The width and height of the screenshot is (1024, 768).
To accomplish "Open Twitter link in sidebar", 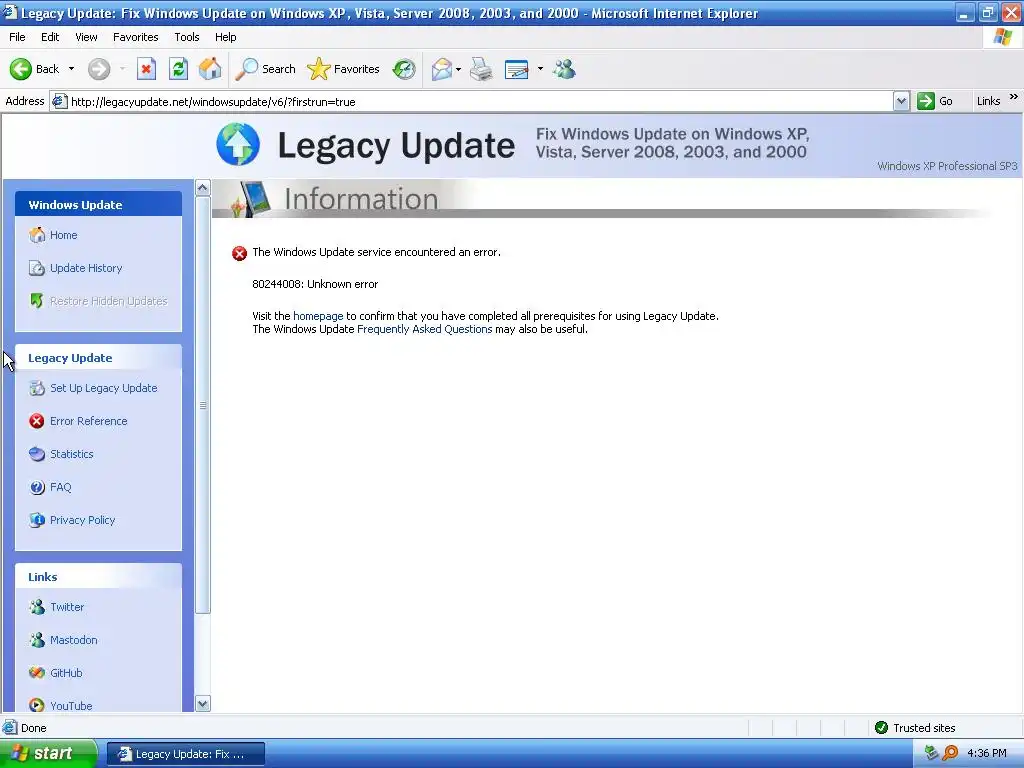I will 67,607.
